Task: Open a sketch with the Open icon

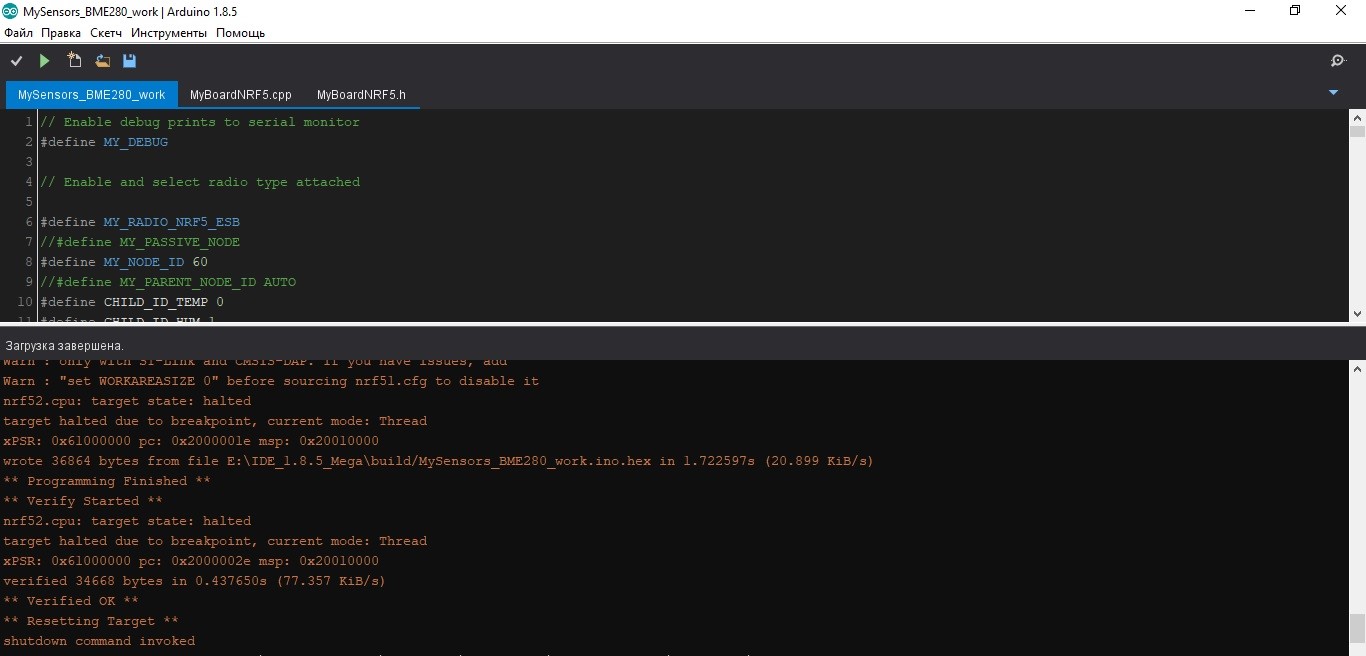Action: tap(102, 61)
